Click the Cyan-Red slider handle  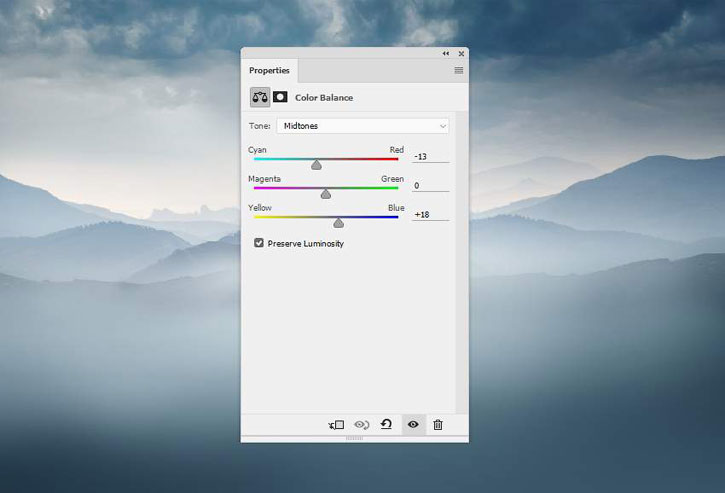coord(316,165)
